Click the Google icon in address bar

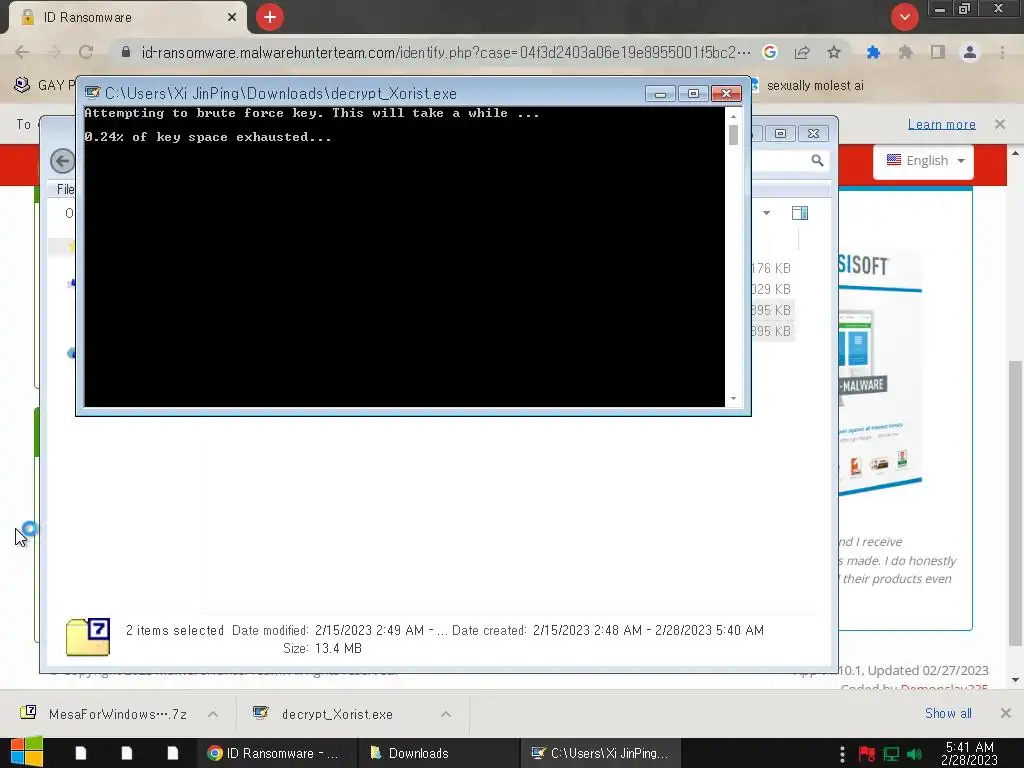pyautogui.click(x=770, y=52)
